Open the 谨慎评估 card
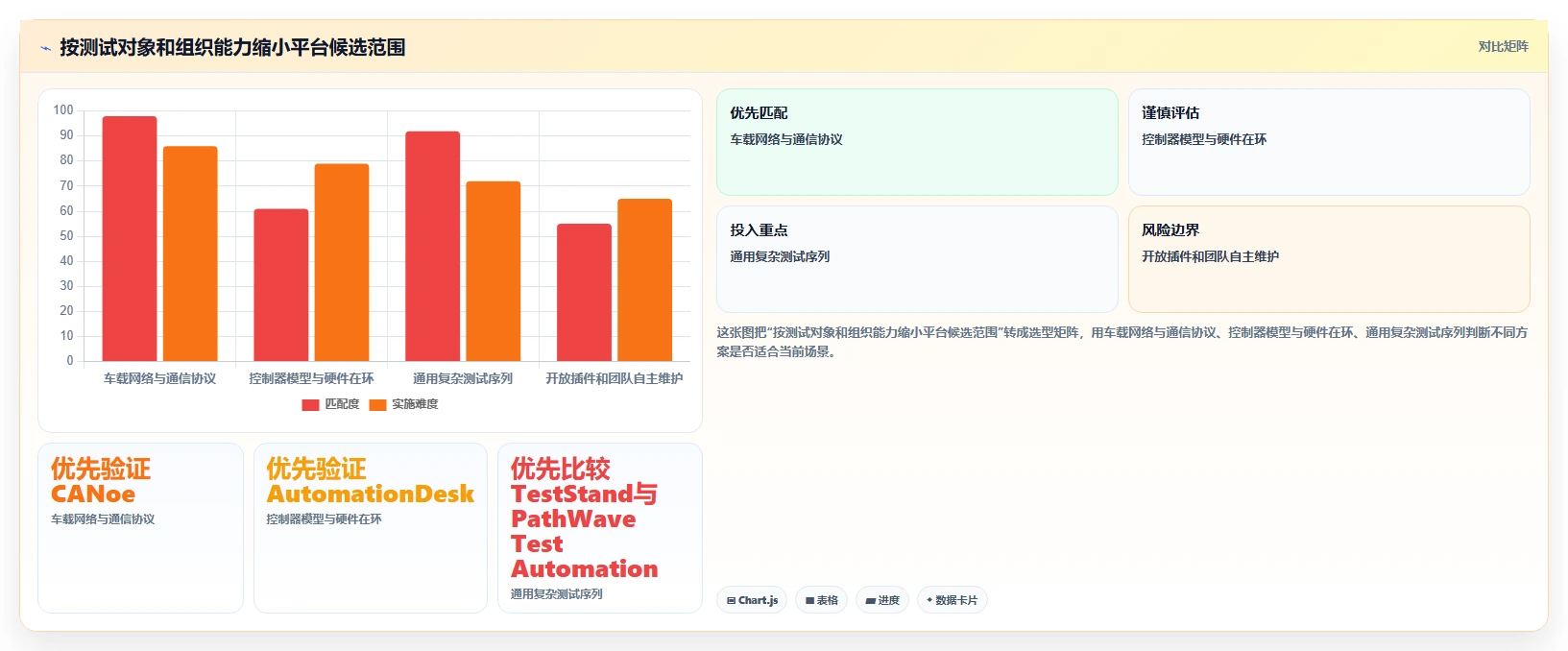Screen dimensions: 1568x651 click(1329, 142)
